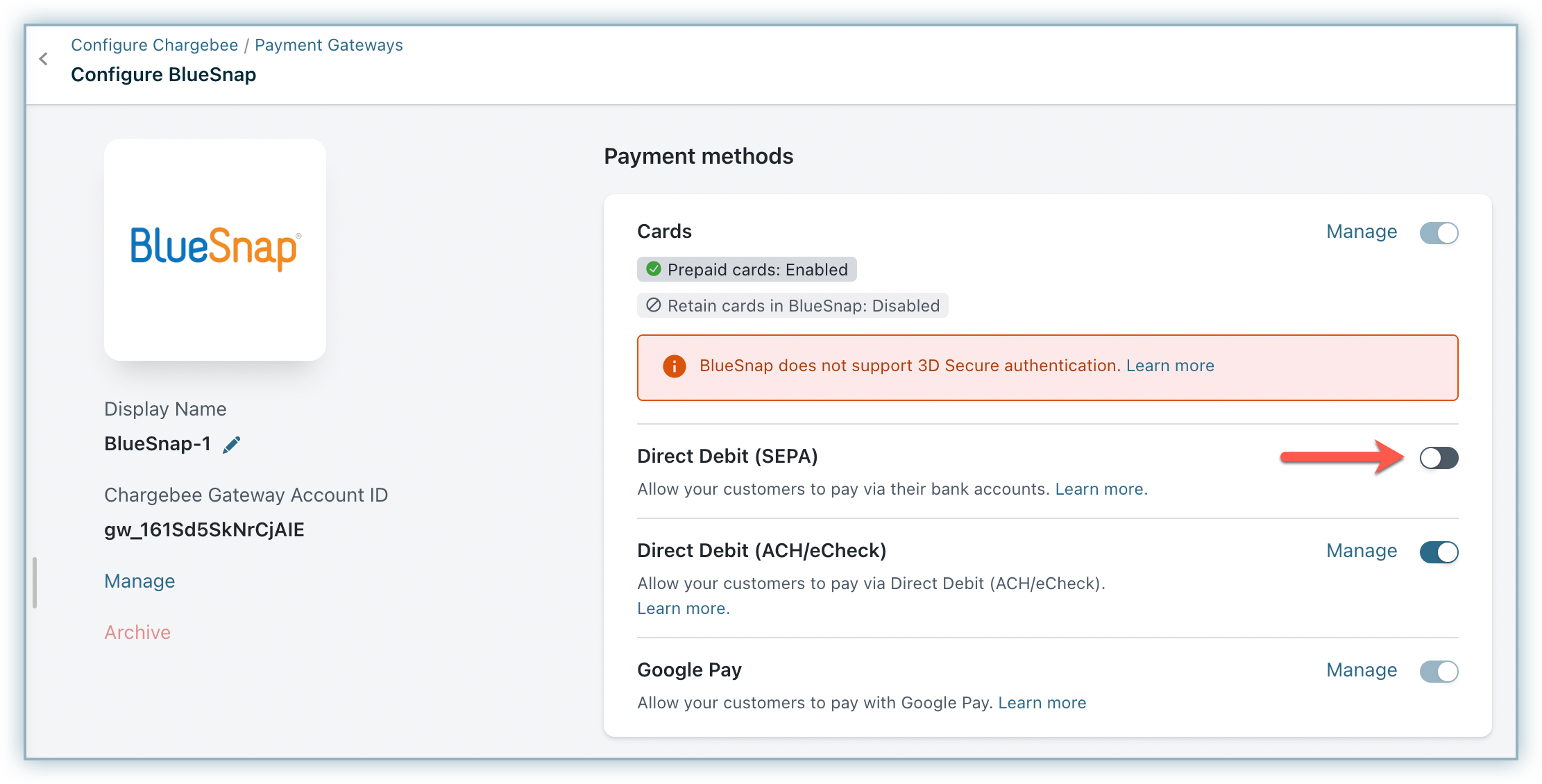The image size is (1542, 784).
Task: Open SEPA Learn more link
Action: pyautogui.click(x=1101, y=489)
